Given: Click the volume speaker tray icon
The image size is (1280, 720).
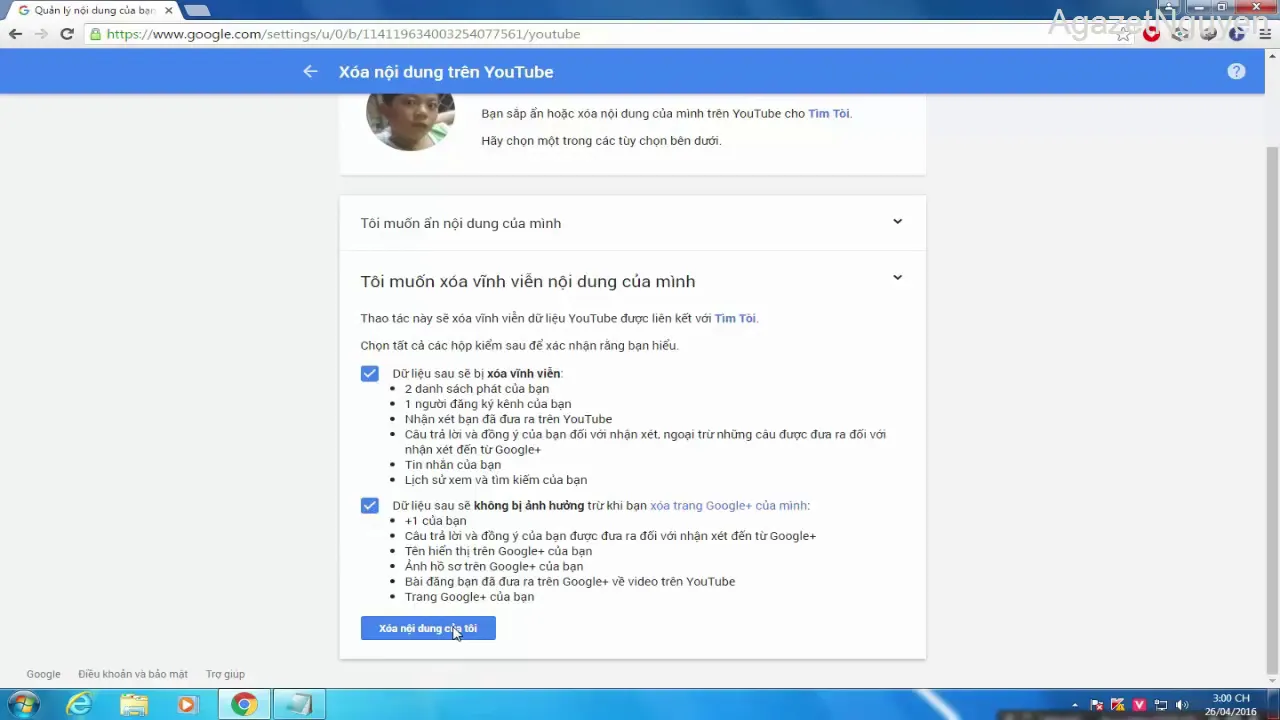Looking at the screenshot, I should click(x=1182, y=705).
